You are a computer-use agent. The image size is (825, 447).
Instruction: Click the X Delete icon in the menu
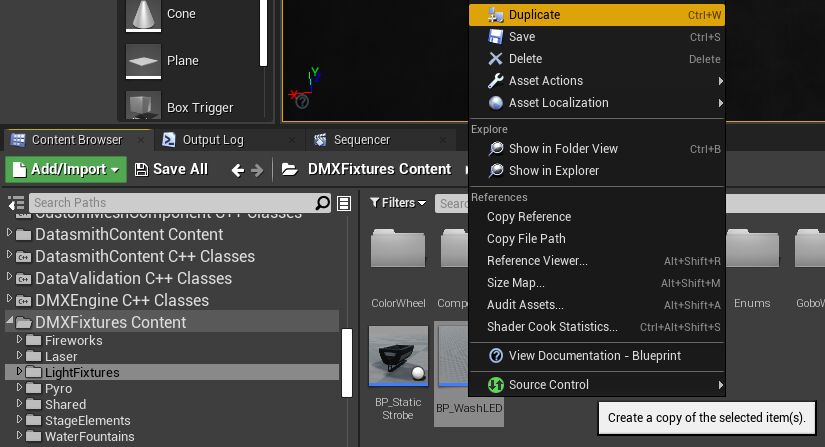coord(496,59)
